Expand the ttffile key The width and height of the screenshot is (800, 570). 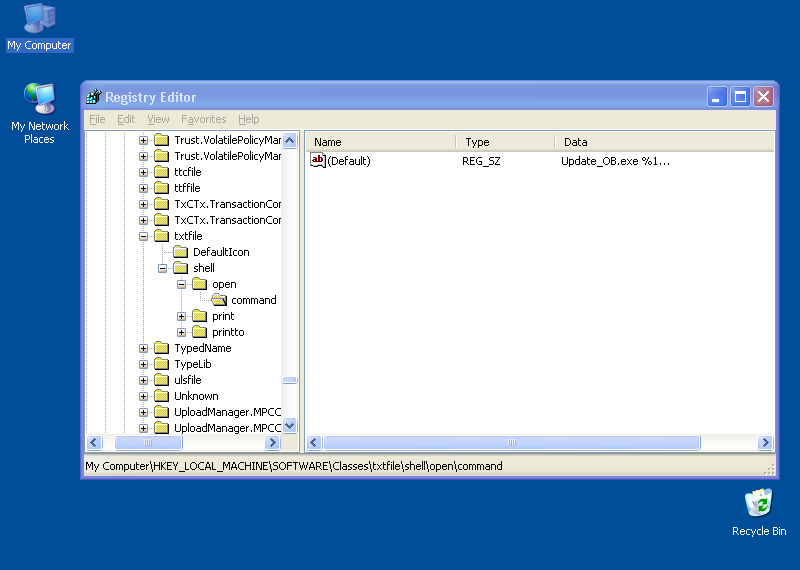point(143,188)
